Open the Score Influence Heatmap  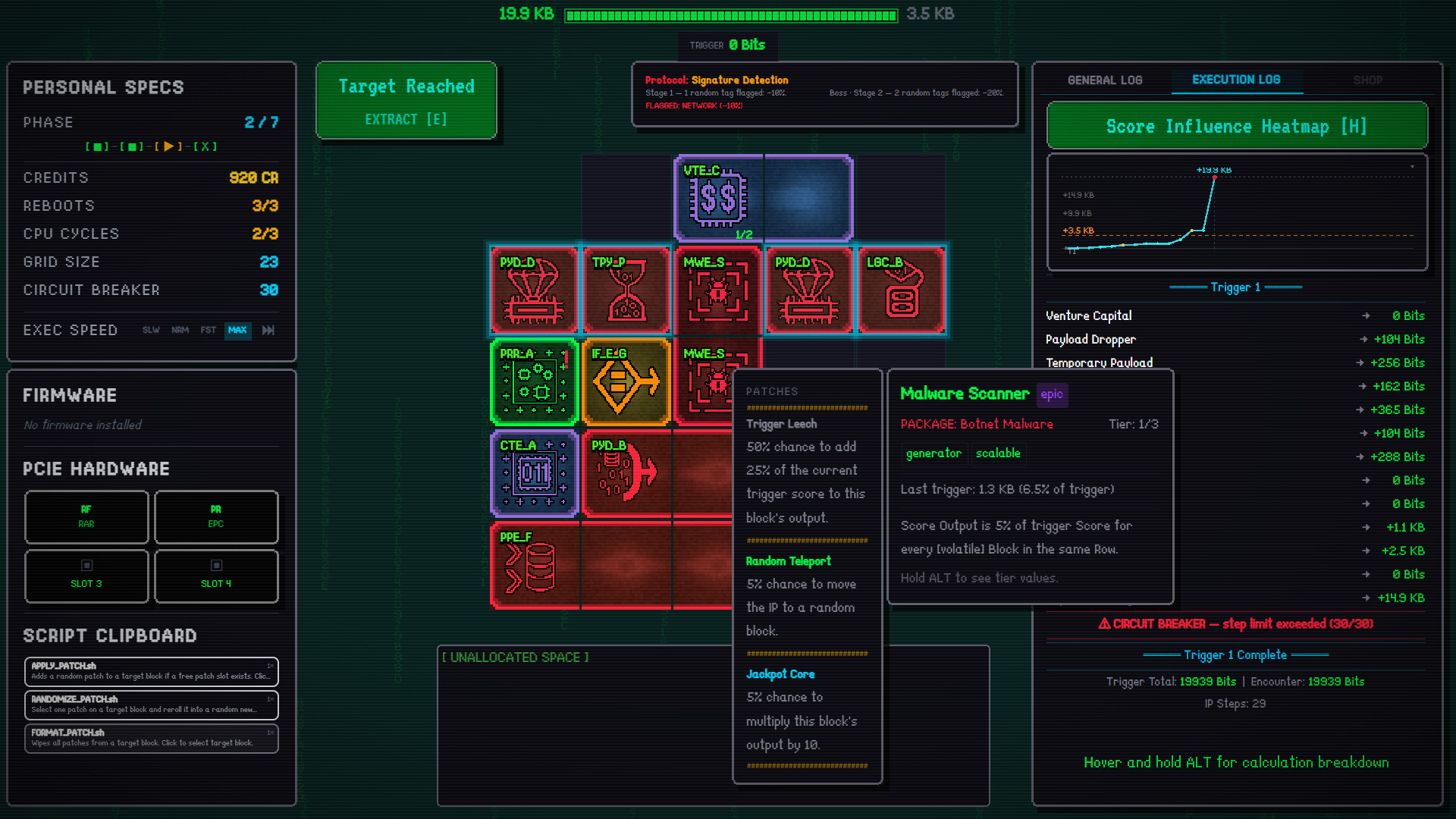click(1237, 126)
